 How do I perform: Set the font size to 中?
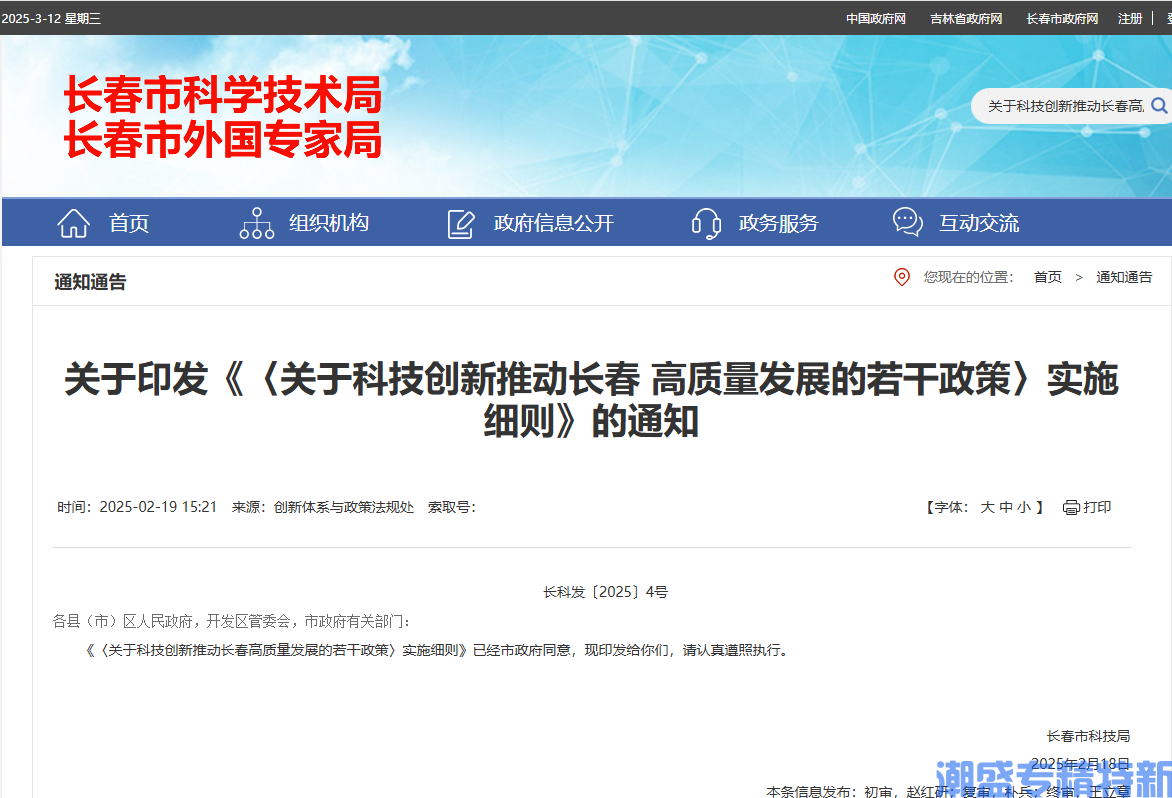1005,507
